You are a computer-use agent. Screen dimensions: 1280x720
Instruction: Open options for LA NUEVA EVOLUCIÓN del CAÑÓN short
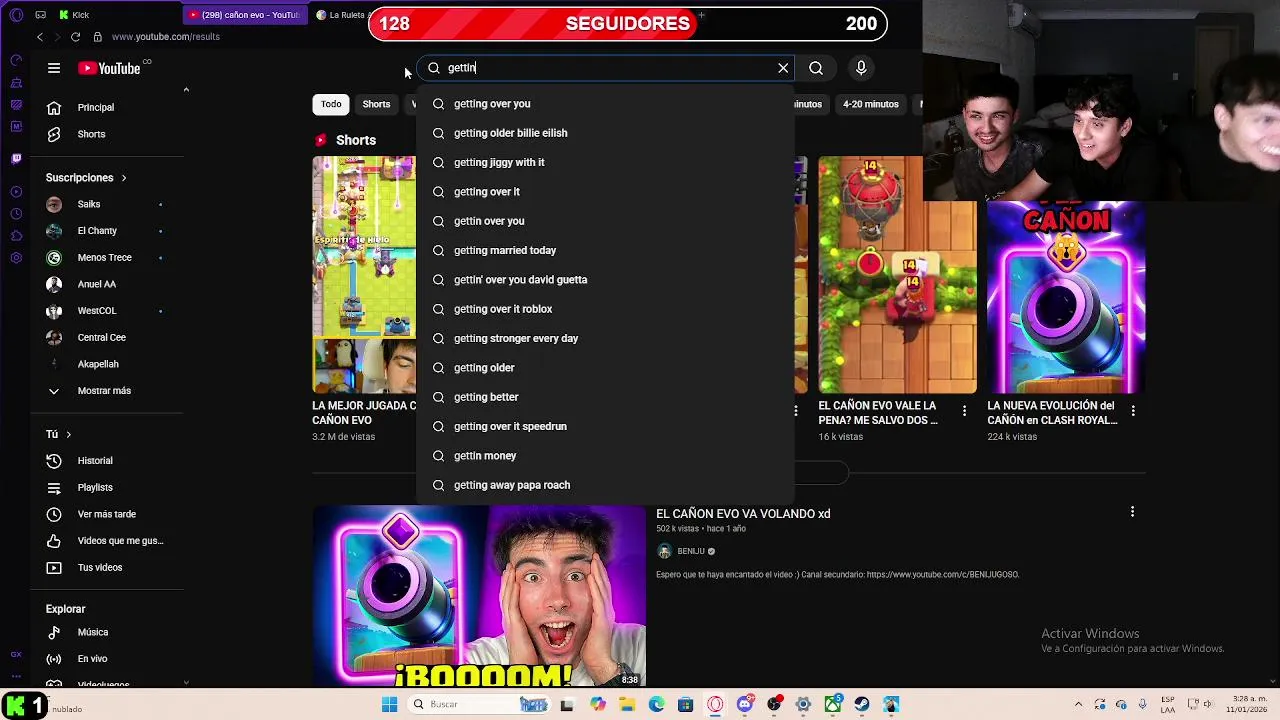[x=1133, y=411]
